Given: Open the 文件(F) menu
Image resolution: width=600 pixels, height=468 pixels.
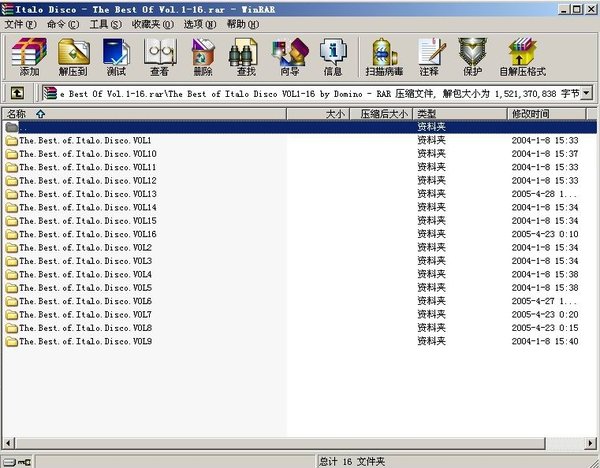Looking at the screenshot, I should coord(20,25).
